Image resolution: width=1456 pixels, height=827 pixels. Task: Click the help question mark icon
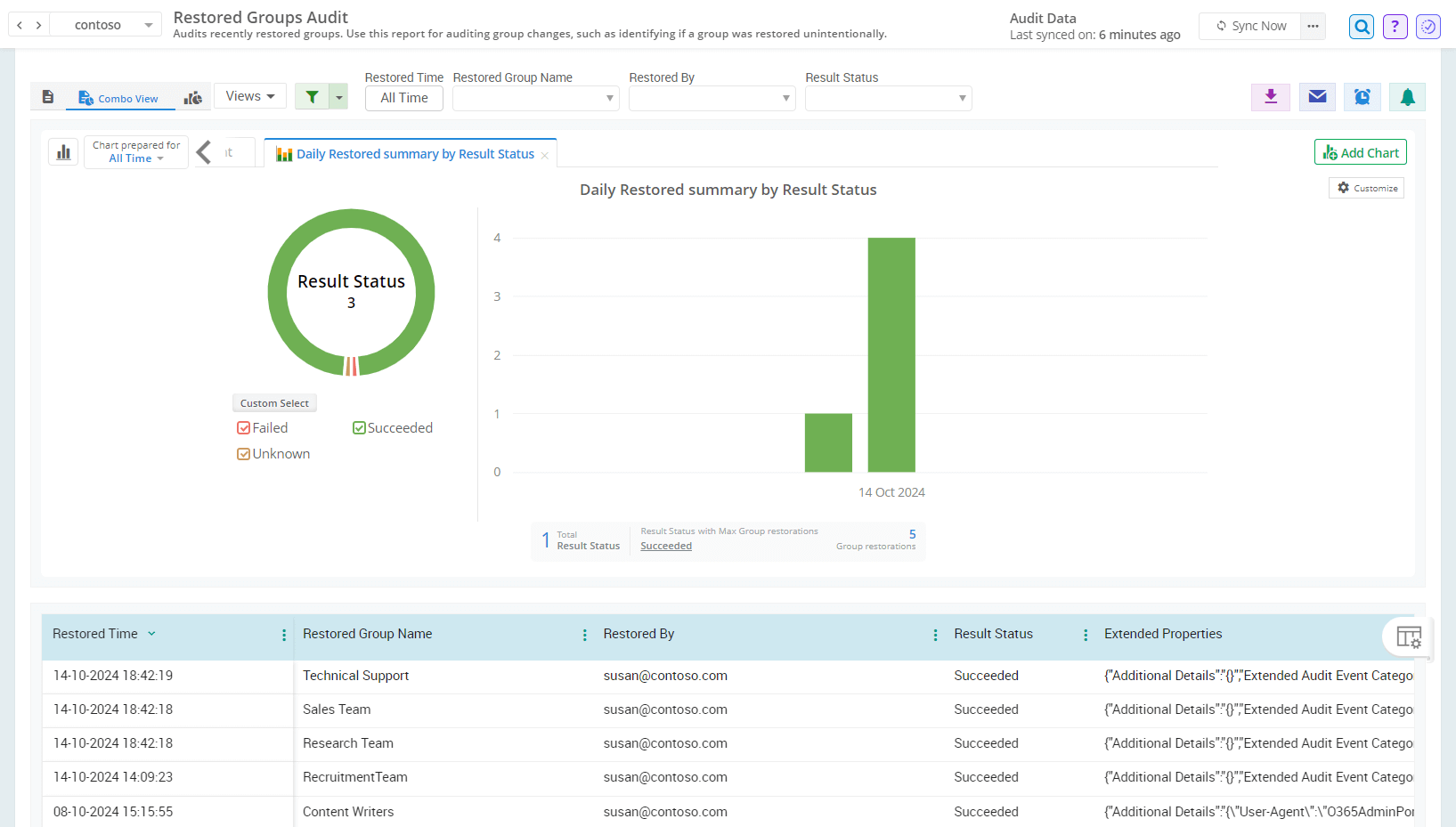pyautogui.click(x=1395, y=27)
